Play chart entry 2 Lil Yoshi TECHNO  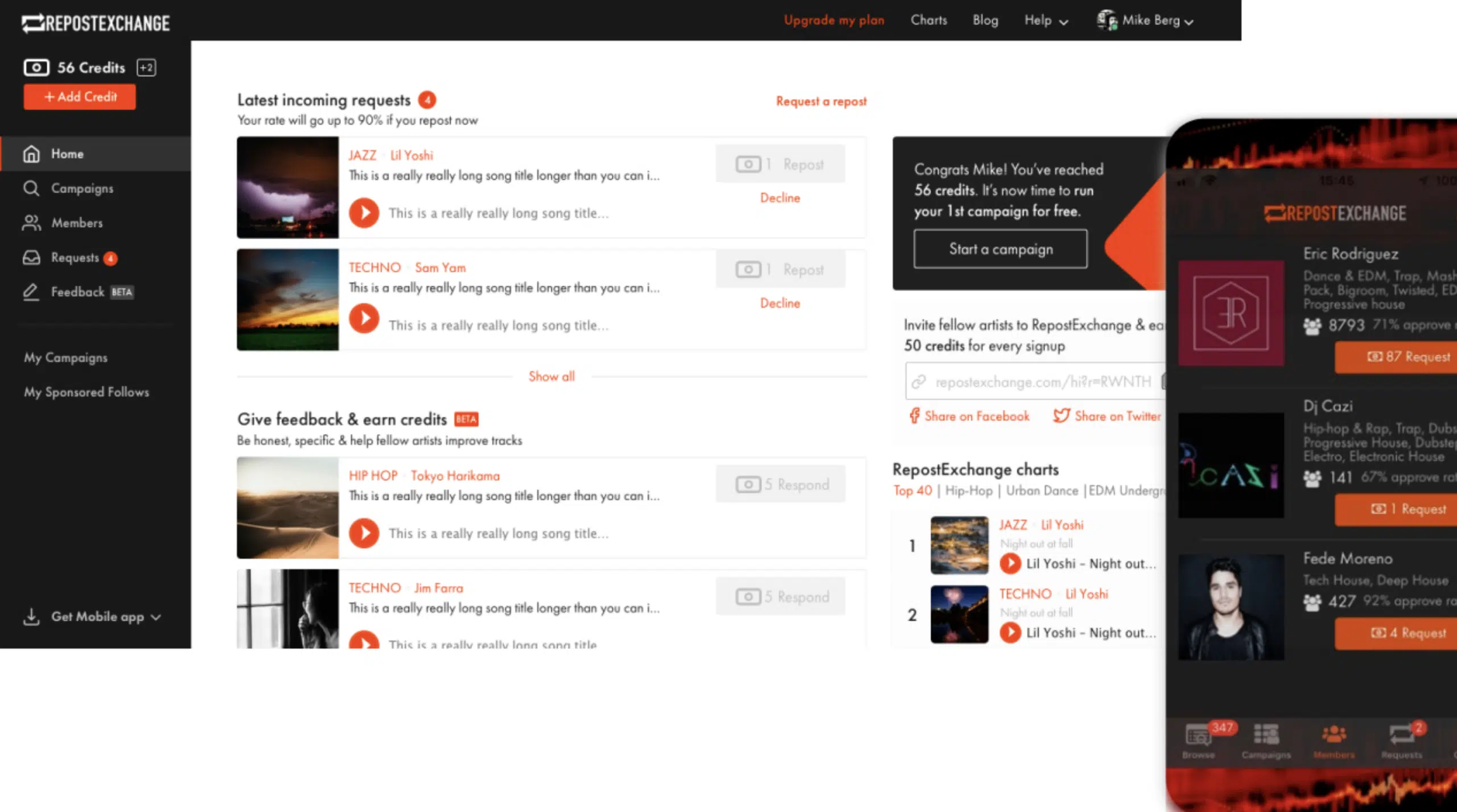click(x=1010, y=632)
